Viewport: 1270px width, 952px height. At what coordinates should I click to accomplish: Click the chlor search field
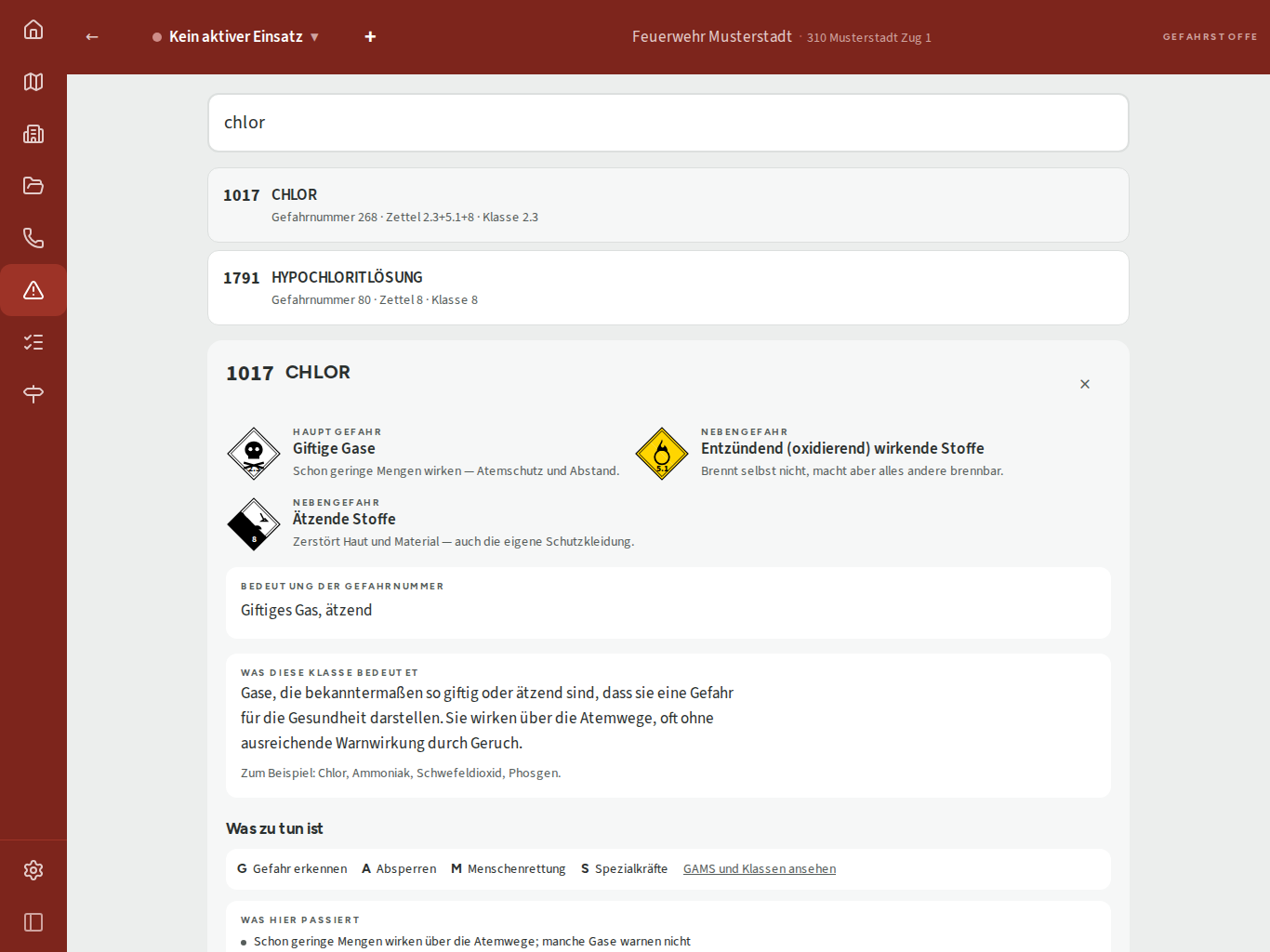[x=668, y=123]
